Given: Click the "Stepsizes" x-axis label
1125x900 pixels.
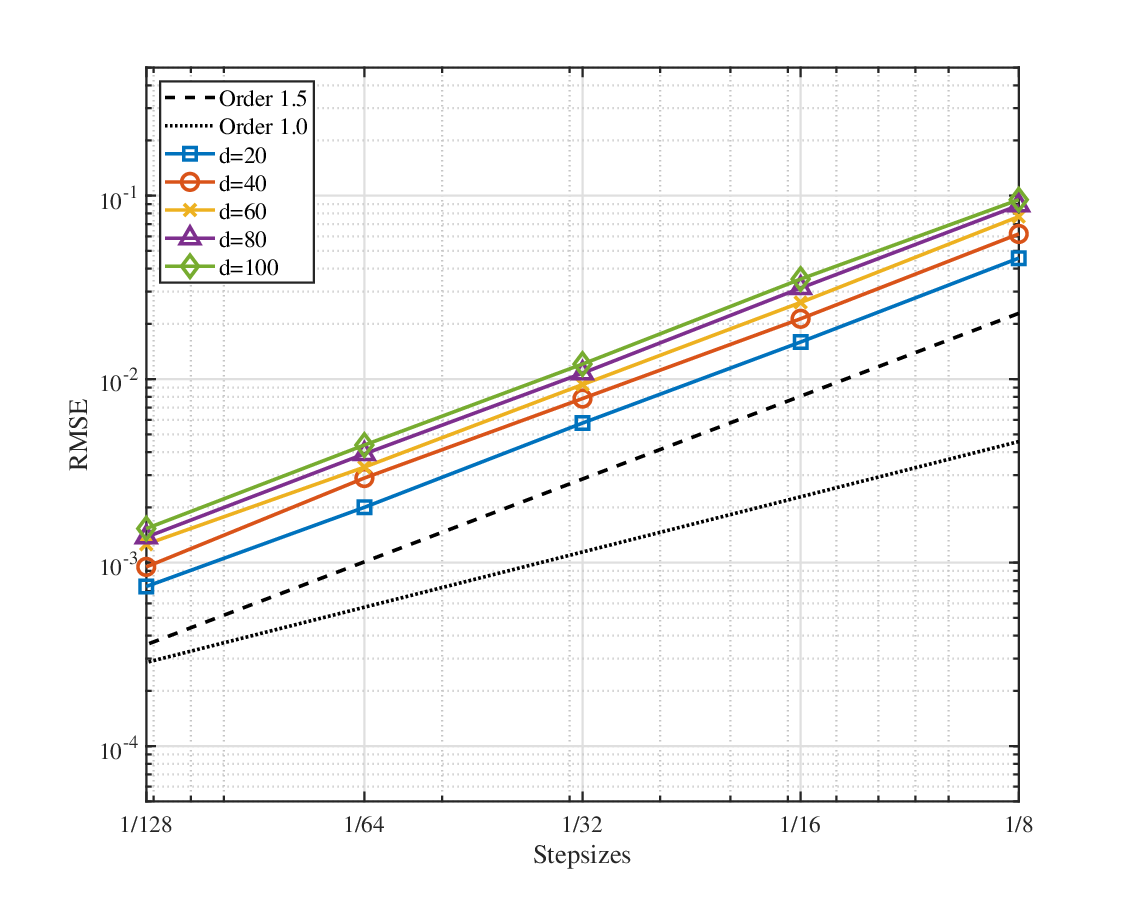Looking at the screenshot, I should click(x=582, y=856).
